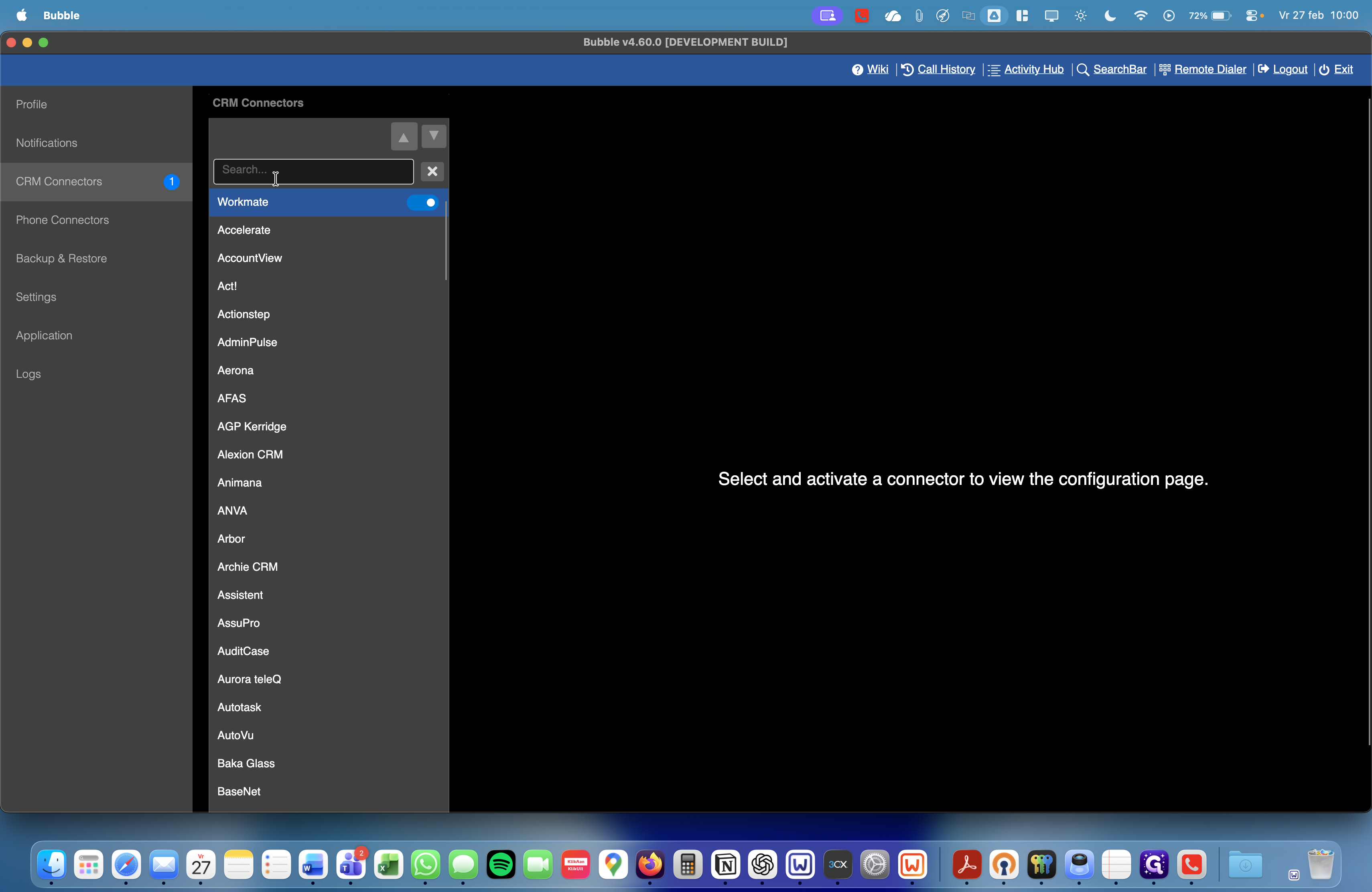The image size is (1372, 892).
Task: Select the Autotask connector
Action: pyautogui.click(x=239, y=707)
